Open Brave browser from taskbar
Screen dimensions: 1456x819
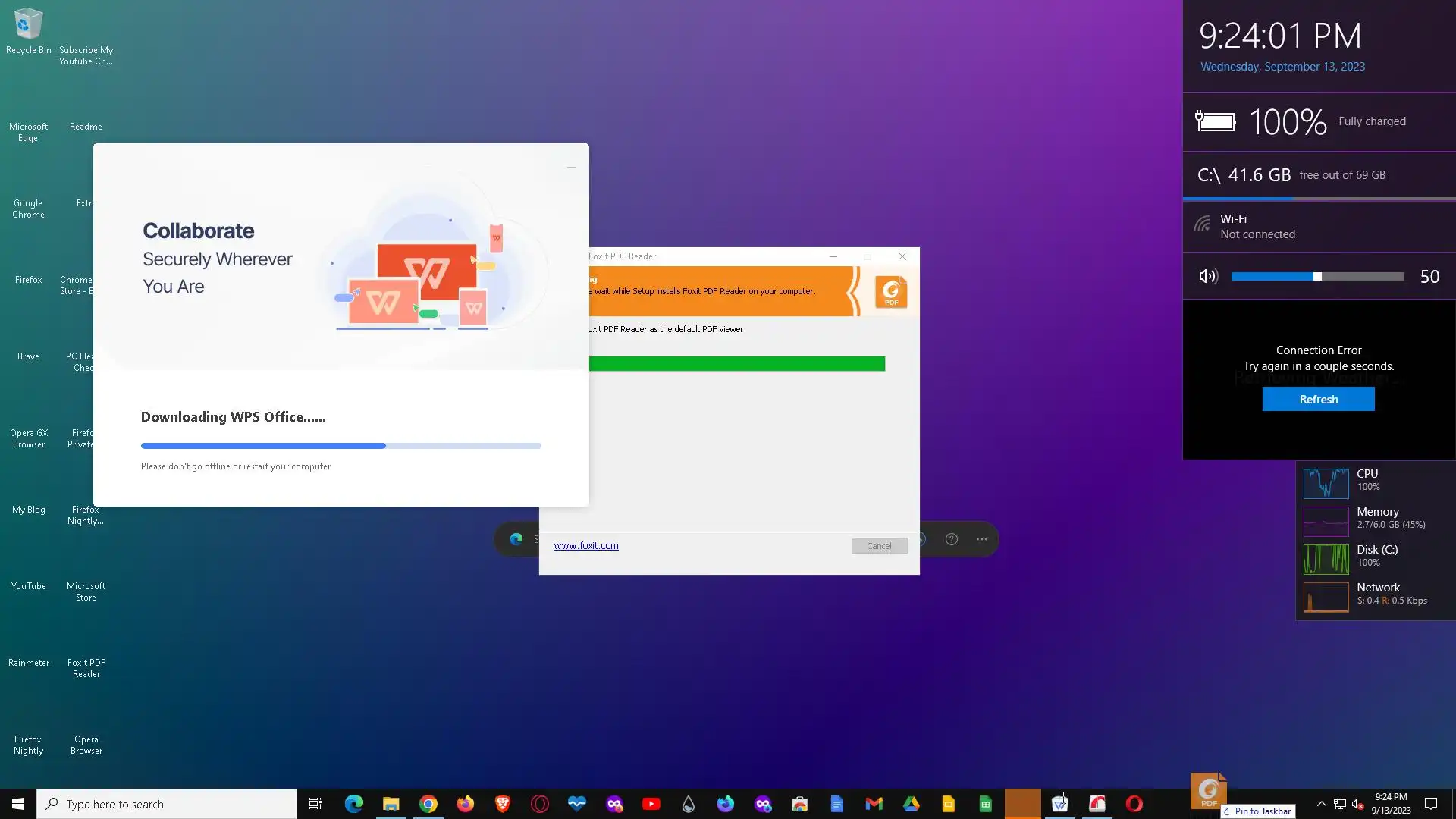tap(502, 804)
